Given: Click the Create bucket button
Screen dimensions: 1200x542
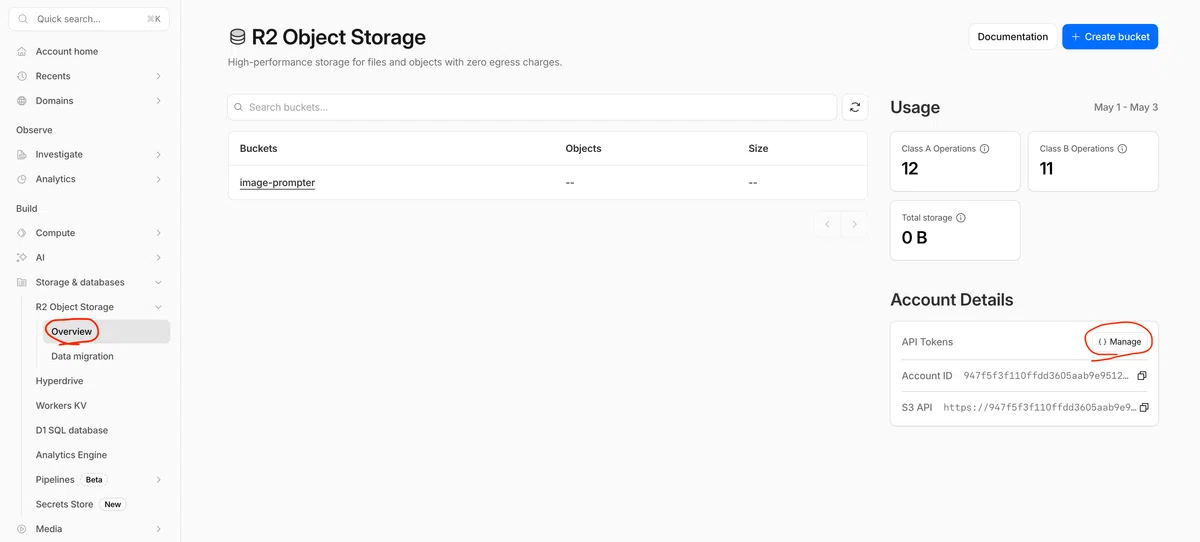Looking at the screenshot, I should [1110, 37].
